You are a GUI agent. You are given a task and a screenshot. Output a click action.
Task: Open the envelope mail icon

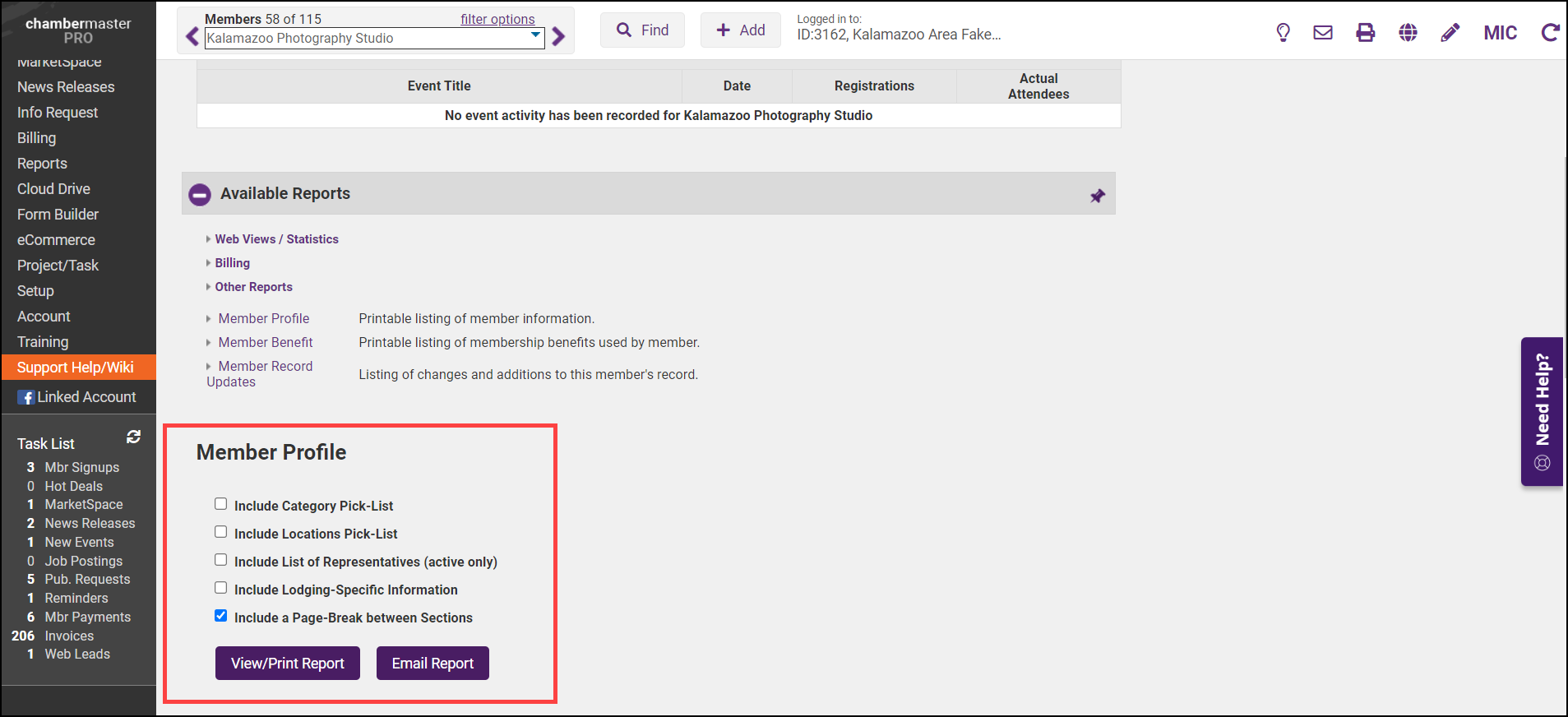[1323, 33]
